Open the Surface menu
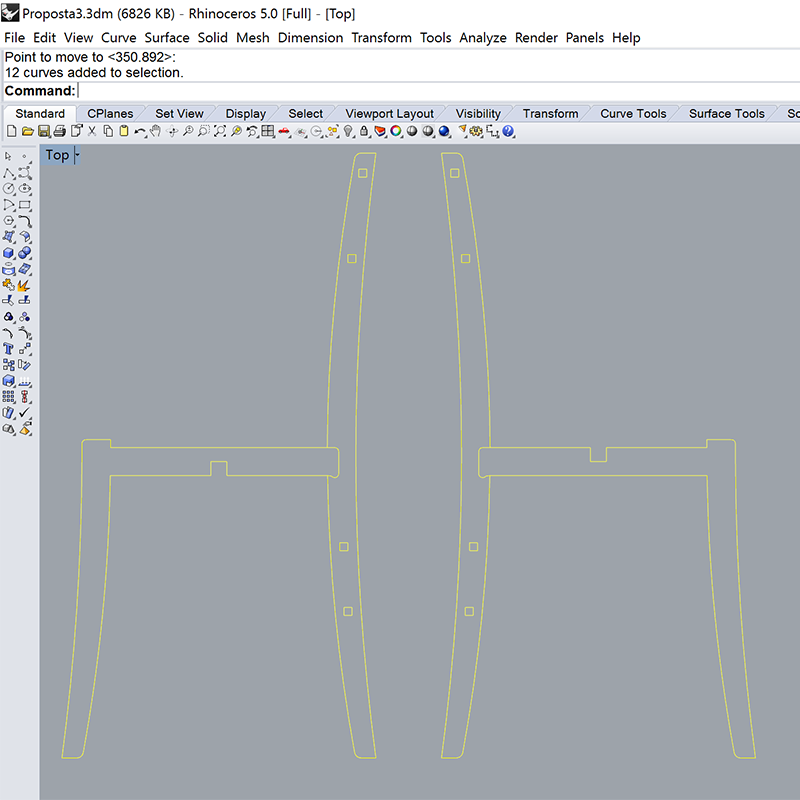The height and width of the screenshot is (800, 800). (x=167, y=38)
